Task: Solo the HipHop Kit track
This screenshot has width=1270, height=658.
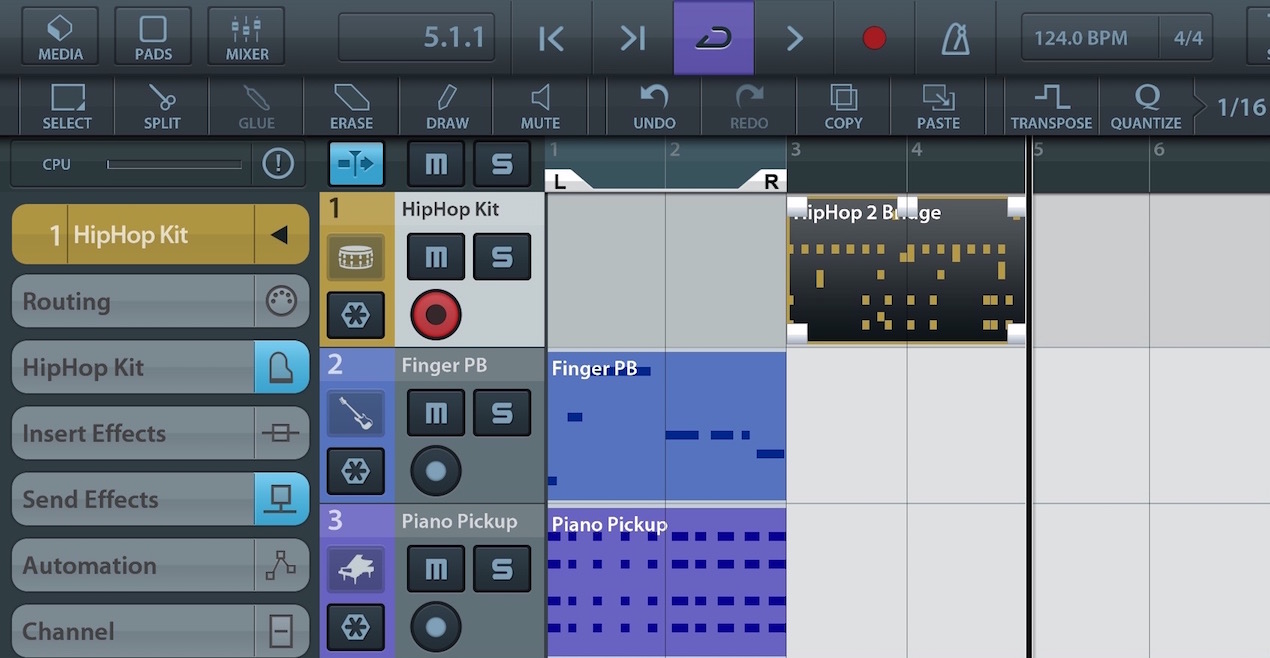Action: pyautogui.click(x=502, y=256)
